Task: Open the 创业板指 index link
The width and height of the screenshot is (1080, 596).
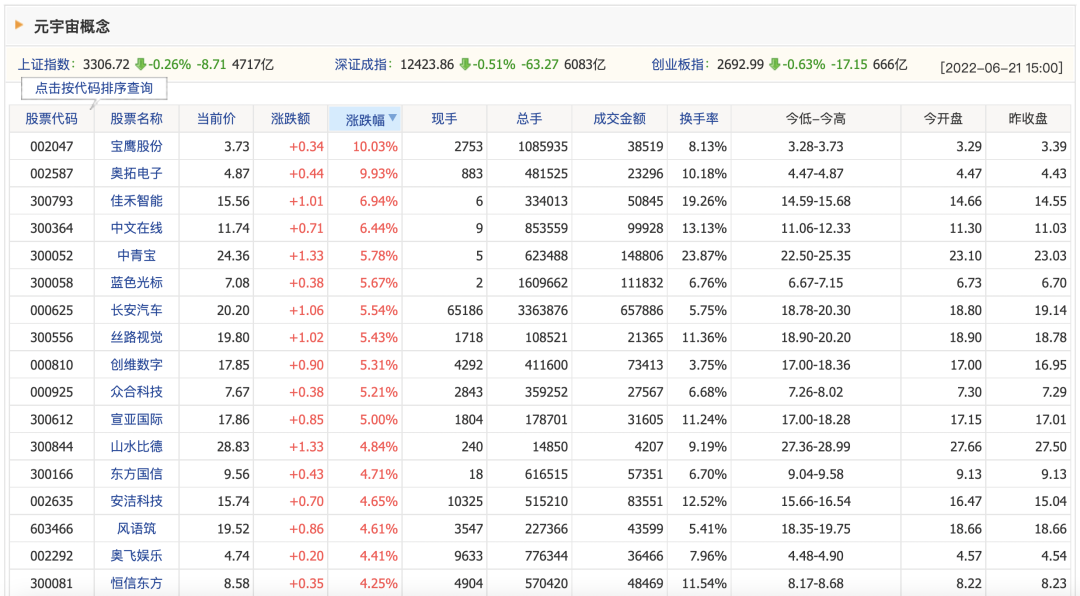Action: [678, 65]
